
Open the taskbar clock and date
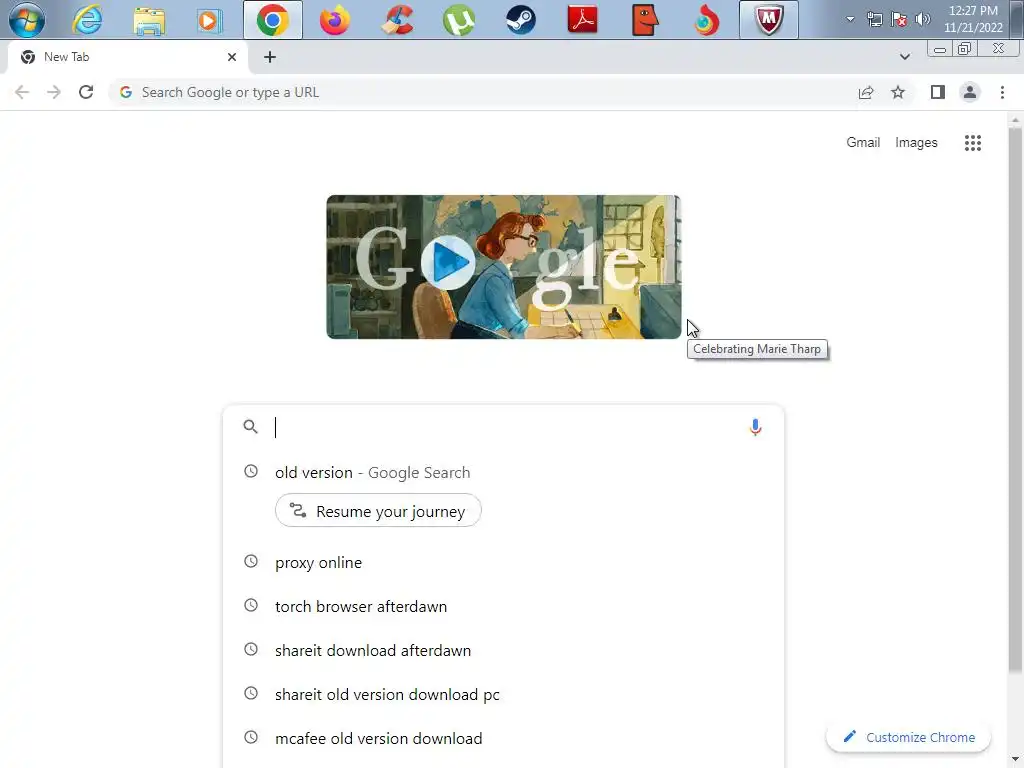point(973,19)
